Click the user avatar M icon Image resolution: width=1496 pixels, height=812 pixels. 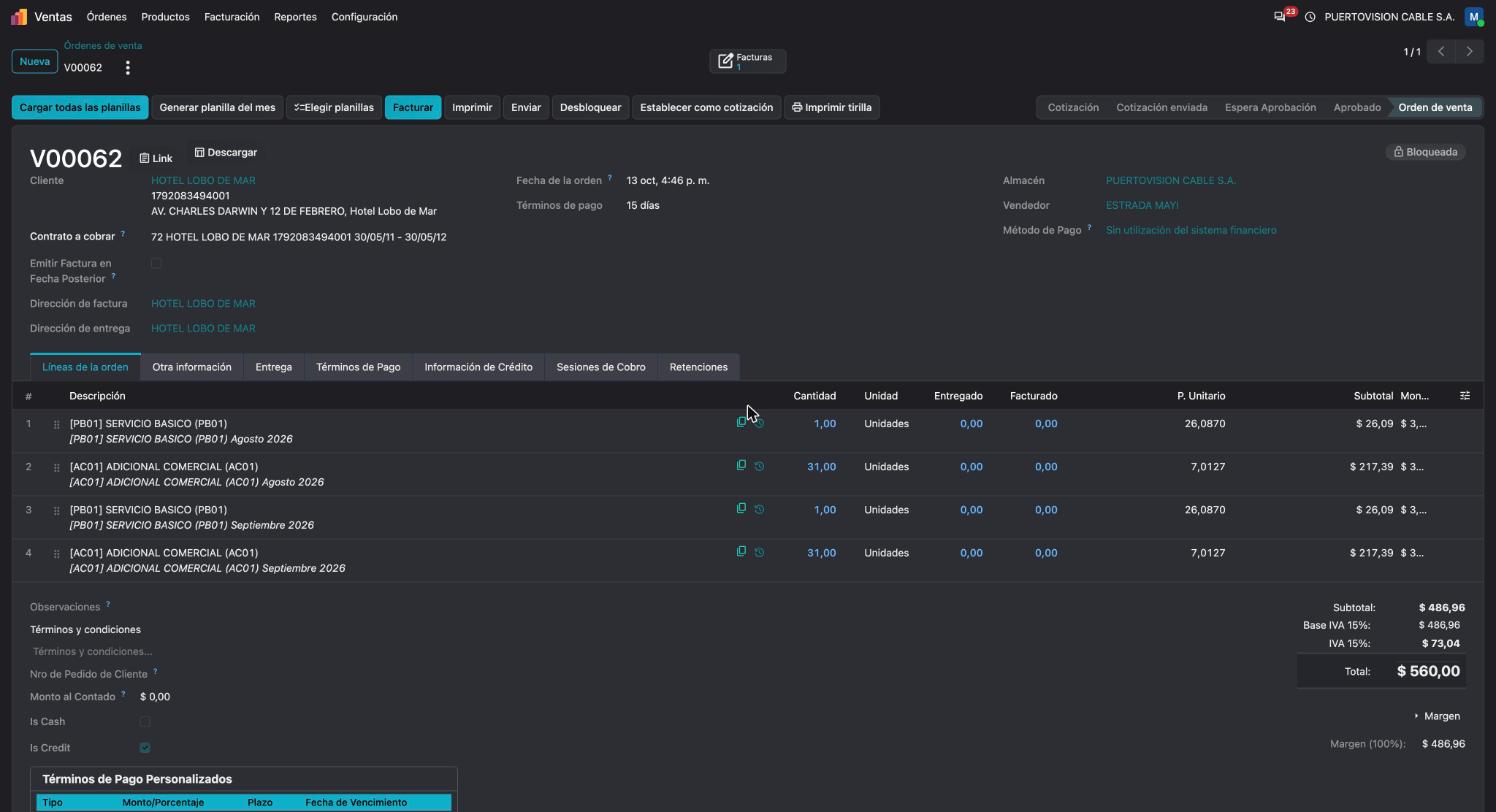click(x=1474, y=17)
